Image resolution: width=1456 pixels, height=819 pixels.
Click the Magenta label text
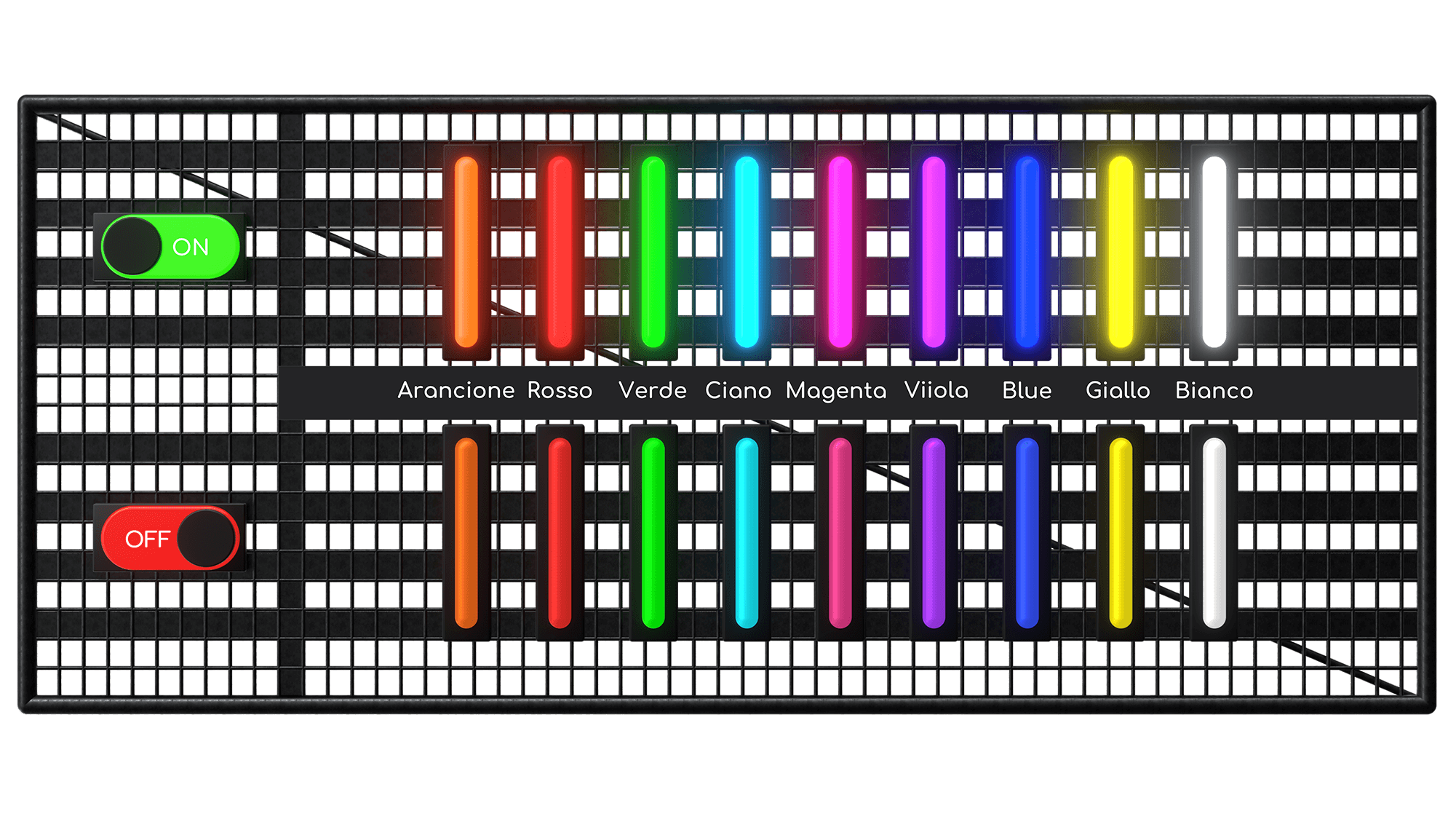836,392
